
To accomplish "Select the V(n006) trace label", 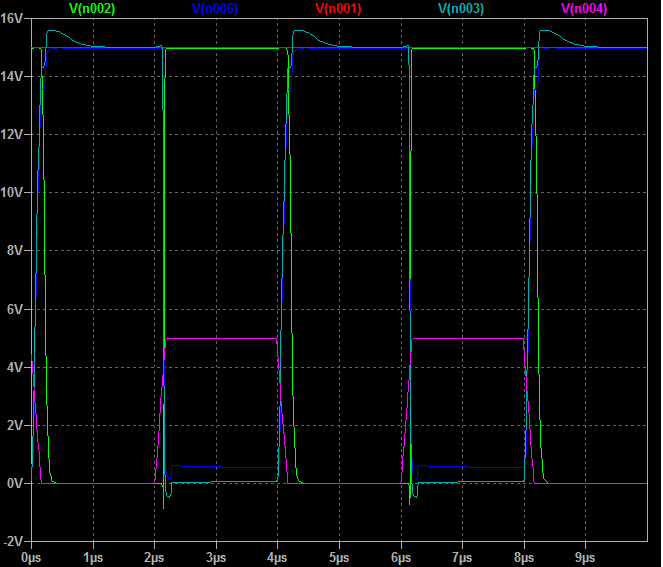I will [x=215, y=8].
